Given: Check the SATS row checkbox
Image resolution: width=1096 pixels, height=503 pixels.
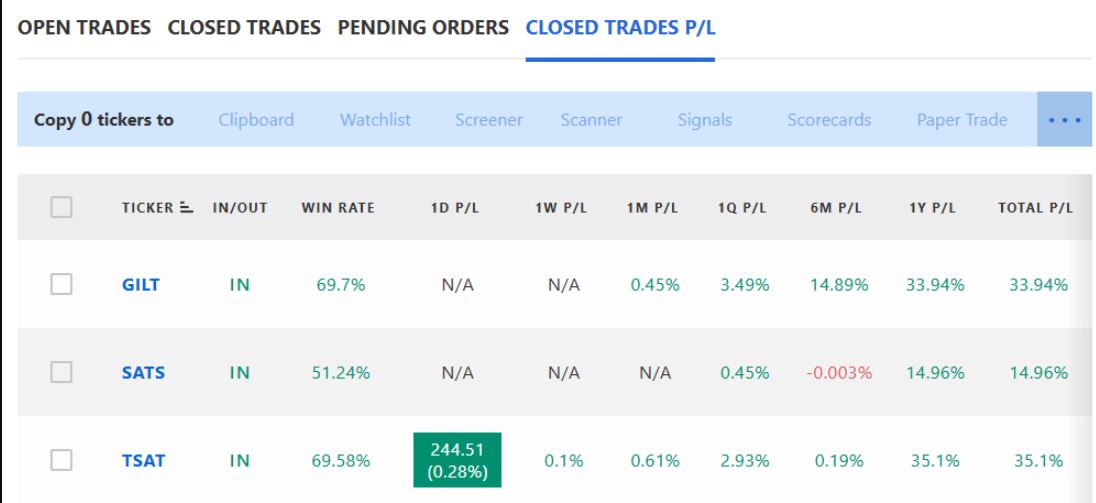Looking at the screenshot, I should 62,372.
